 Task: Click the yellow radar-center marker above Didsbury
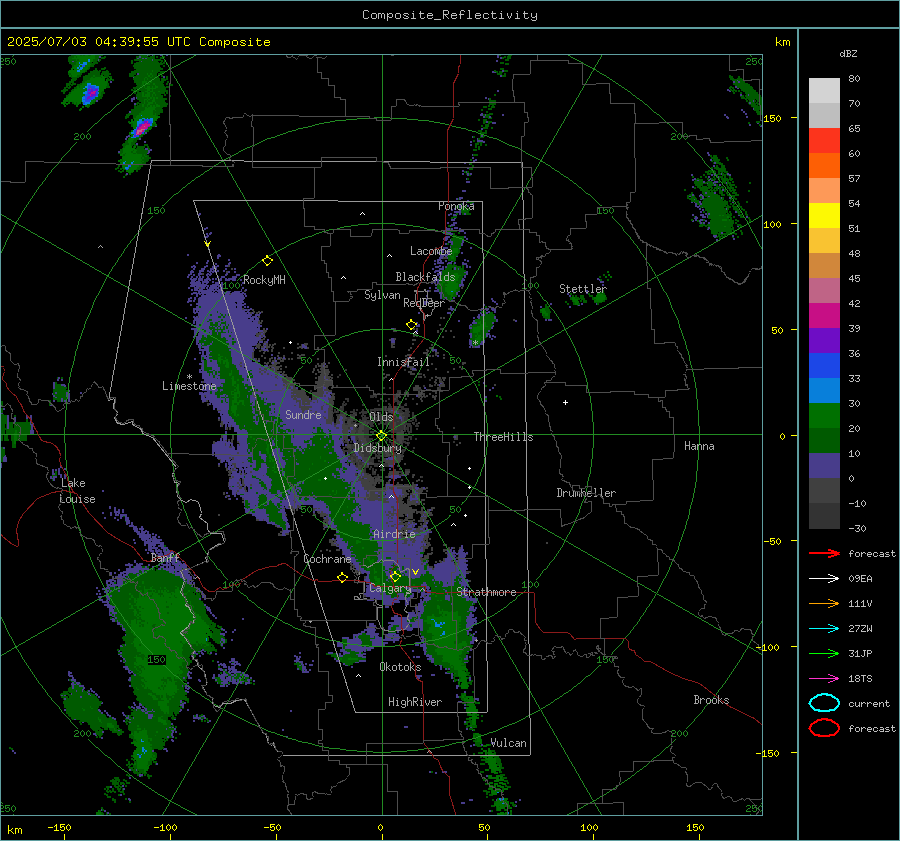tap(381, 435)
